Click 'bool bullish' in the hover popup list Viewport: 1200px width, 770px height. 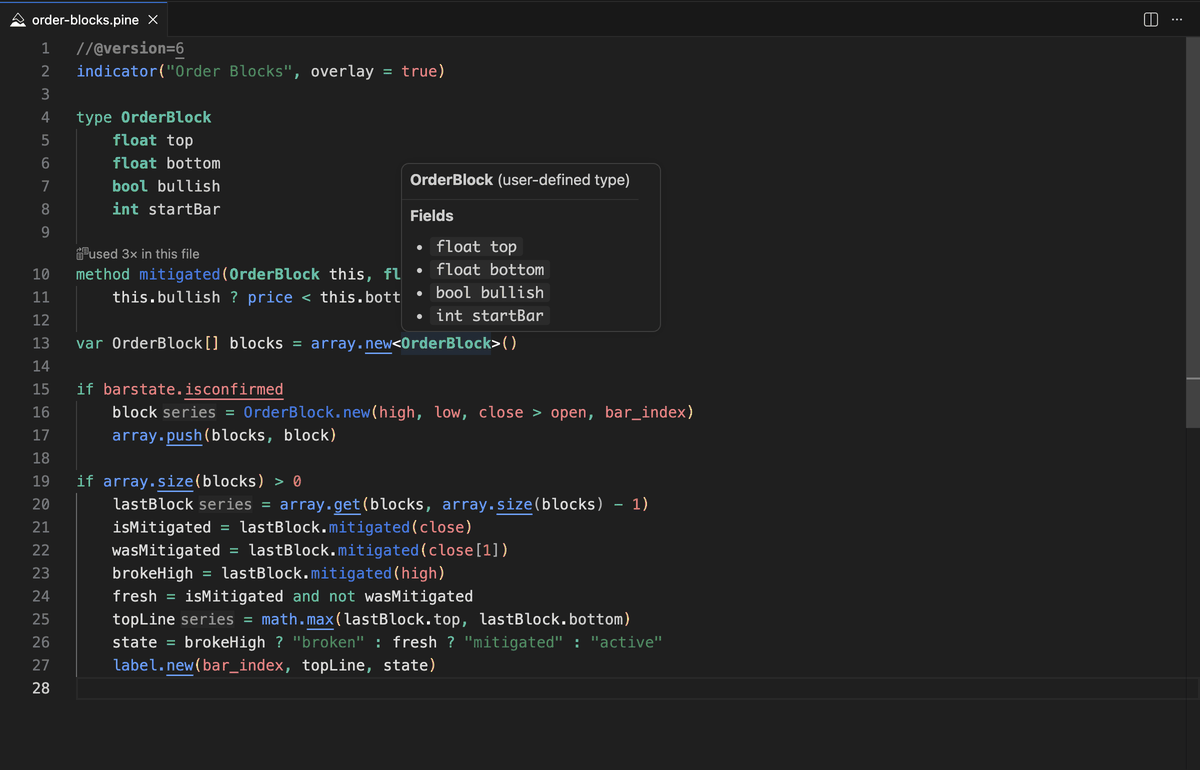click(x=490, y=293)
